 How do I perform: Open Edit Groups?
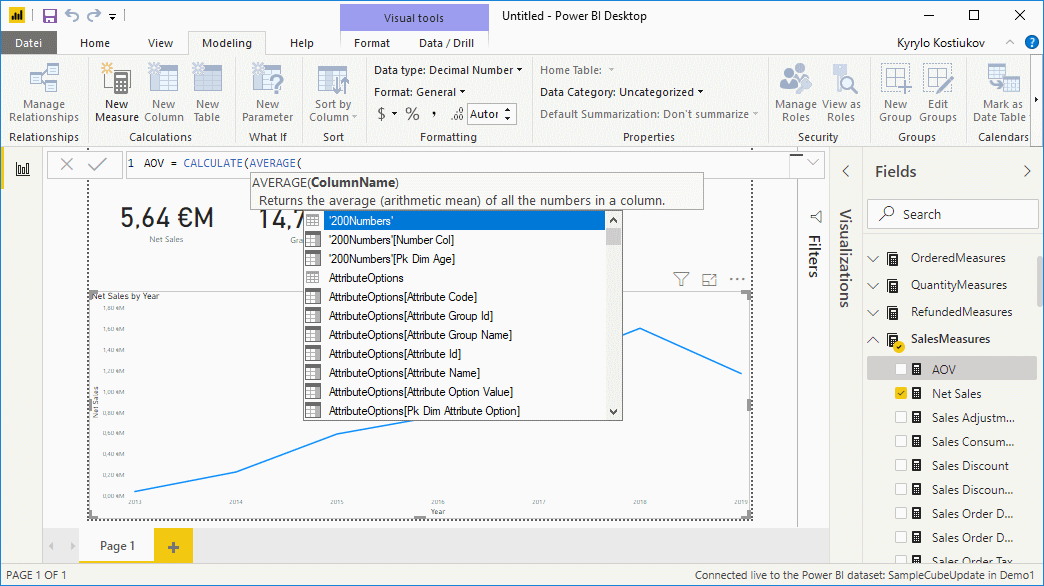tap(937, 93)
